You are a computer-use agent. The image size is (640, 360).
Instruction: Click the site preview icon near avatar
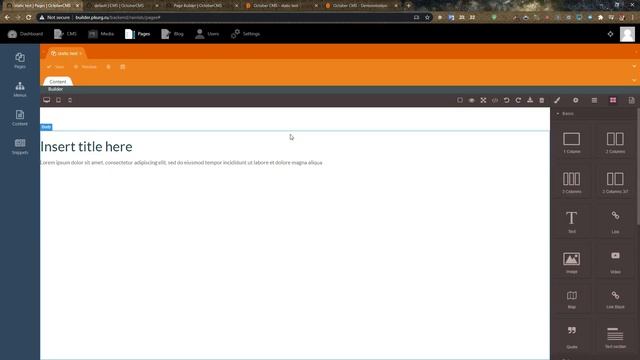[x=610, y=34]
